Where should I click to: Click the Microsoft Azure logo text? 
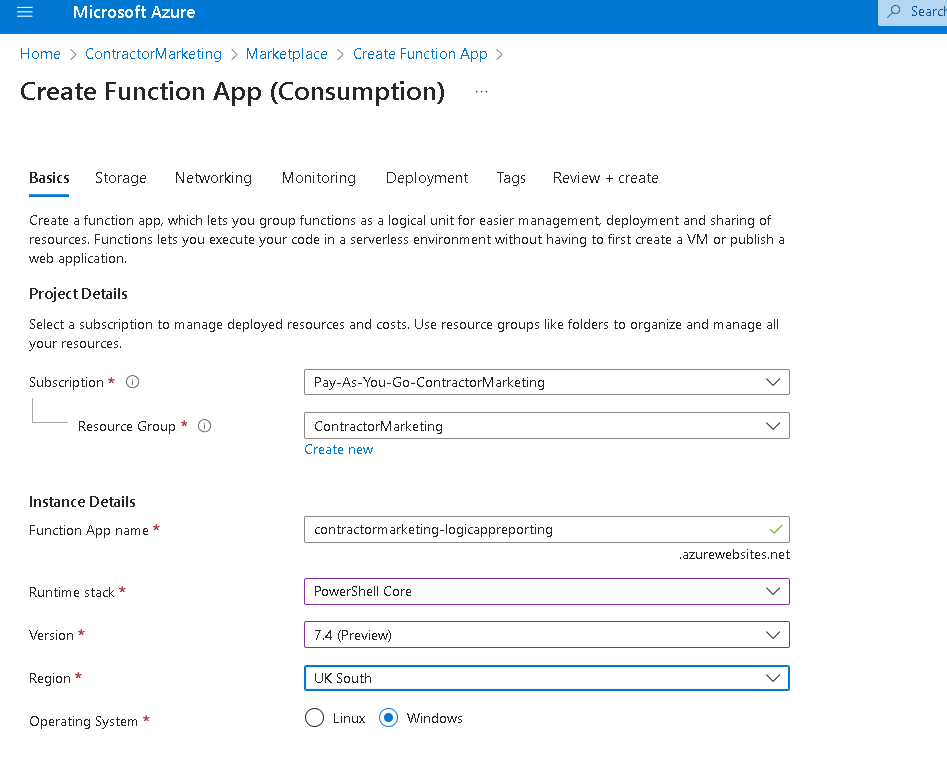[x=134, y=12]
